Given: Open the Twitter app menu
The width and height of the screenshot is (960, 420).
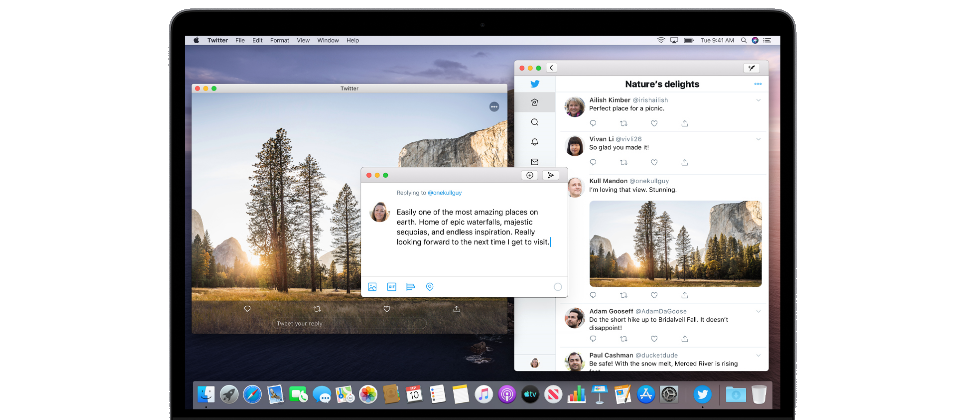Looking at the screenshot, I should [217, 40].
